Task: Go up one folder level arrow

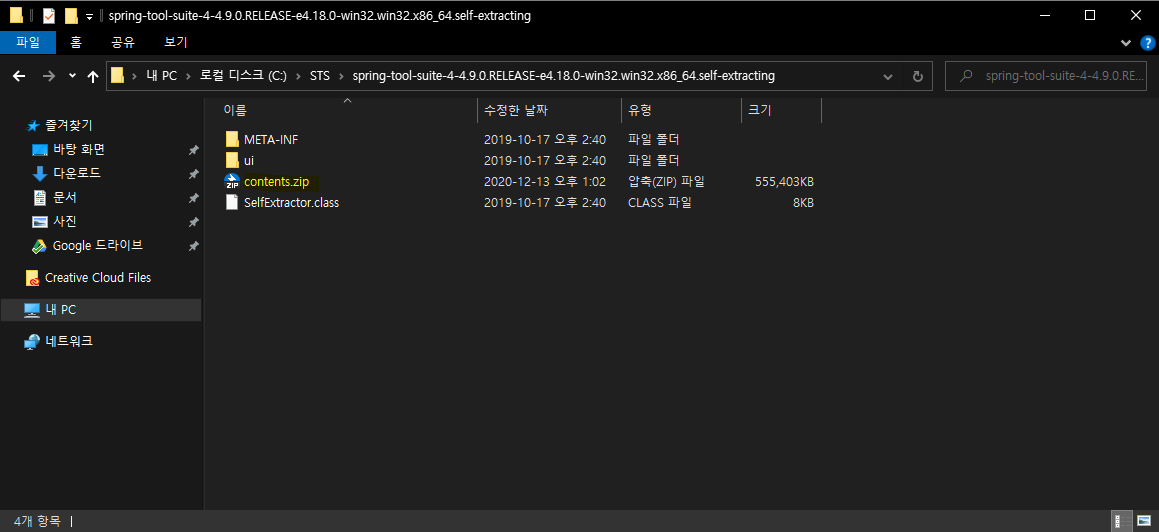Action: [x=93, y=76]
